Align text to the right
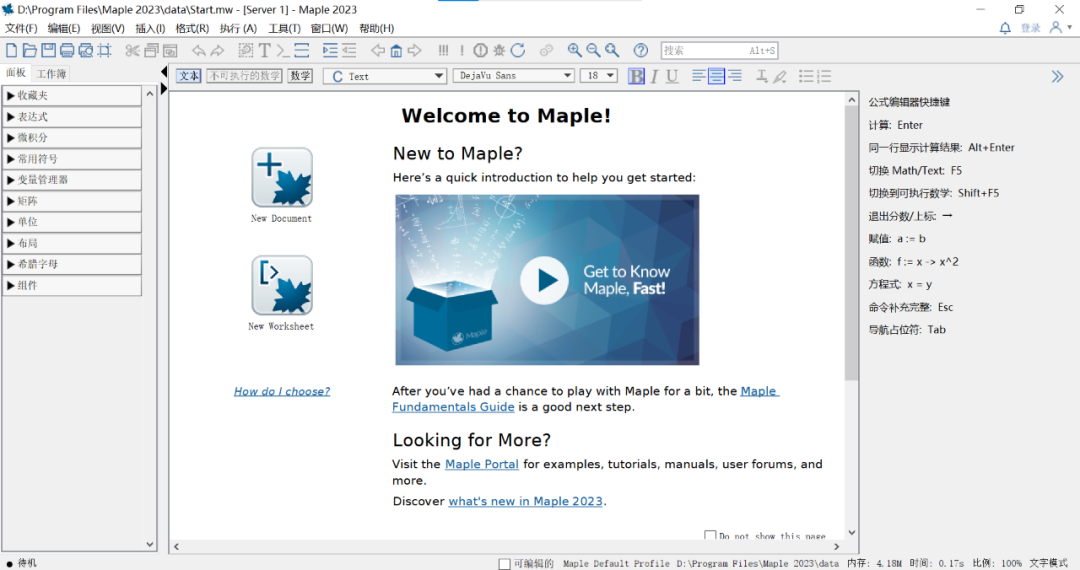 point(735,76)
